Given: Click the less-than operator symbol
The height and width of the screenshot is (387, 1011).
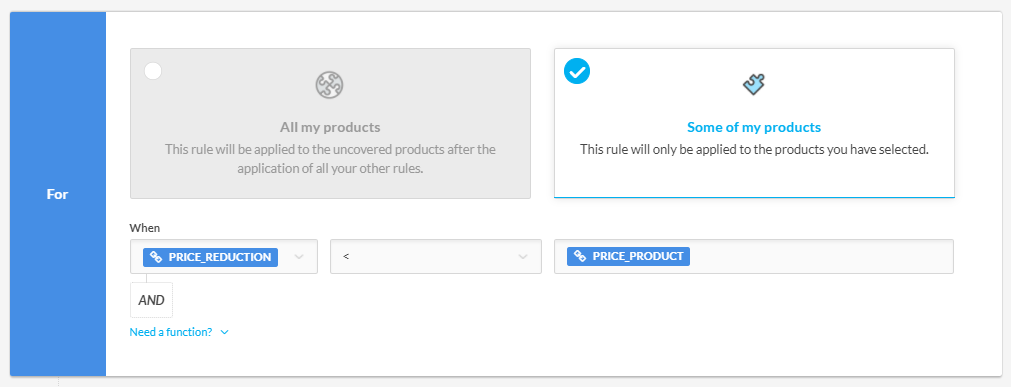Looking at the screenshot, I should pyautogui.click(x=346, y=257).
